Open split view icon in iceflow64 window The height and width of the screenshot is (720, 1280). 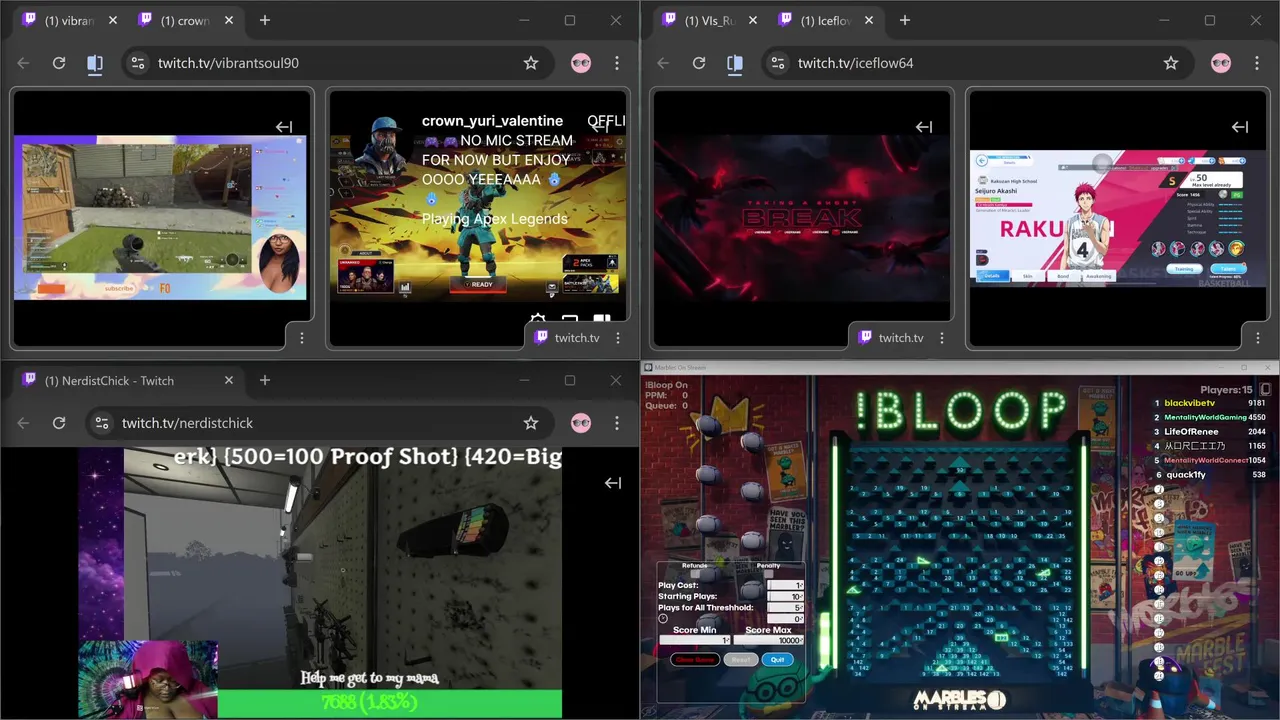[x=735, y=63]
